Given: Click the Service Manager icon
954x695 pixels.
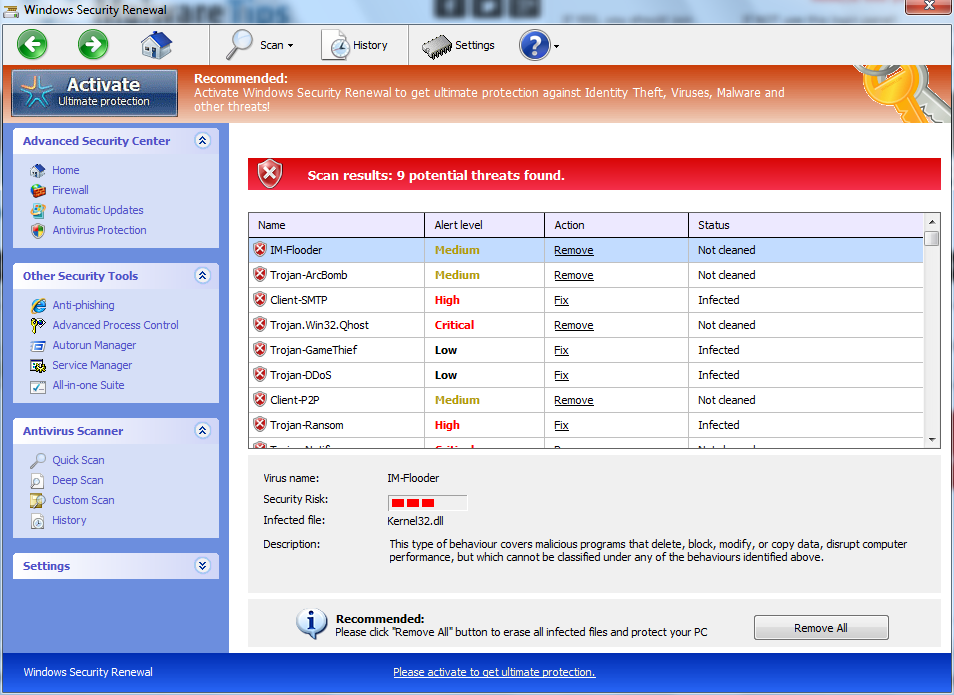Looking at the screenshot, I should (38, 366).
